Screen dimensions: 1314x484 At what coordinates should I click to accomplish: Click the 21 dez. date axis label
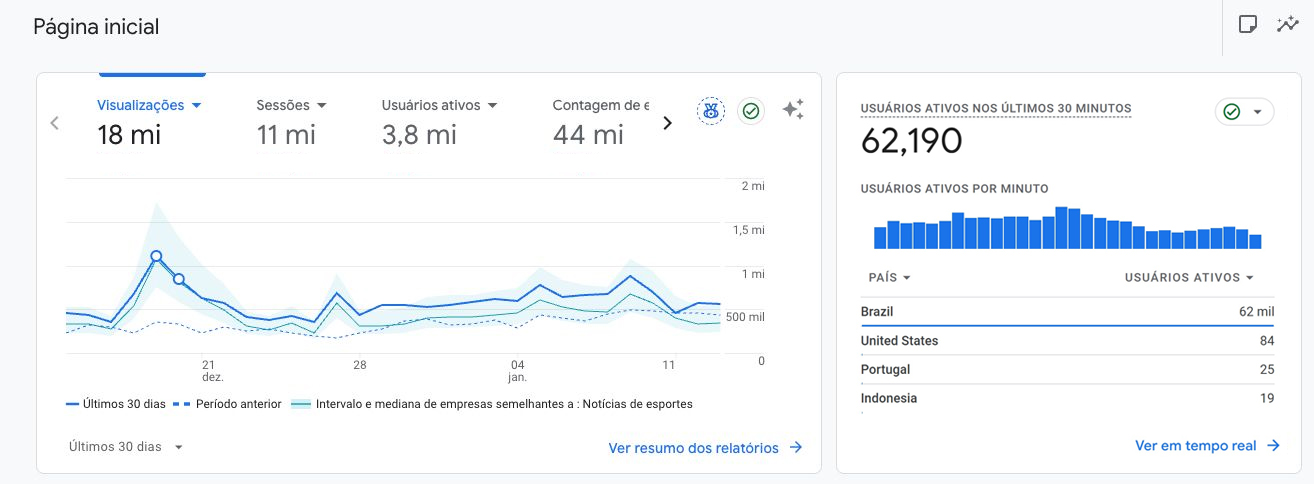(x=212, y=371)
